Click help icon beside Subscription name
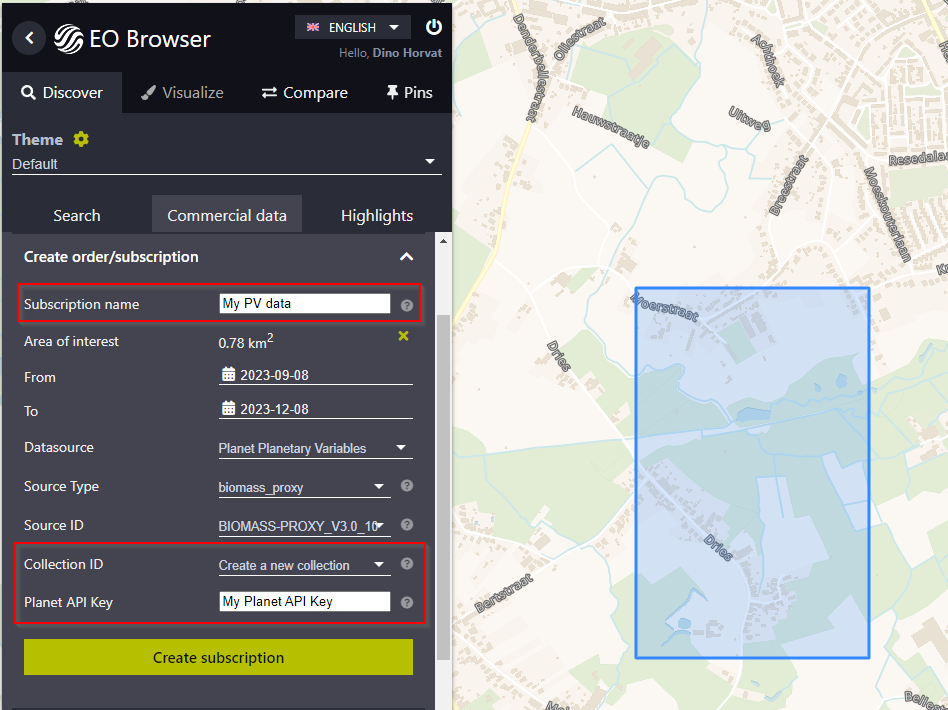948x710 pixels. 407,305
